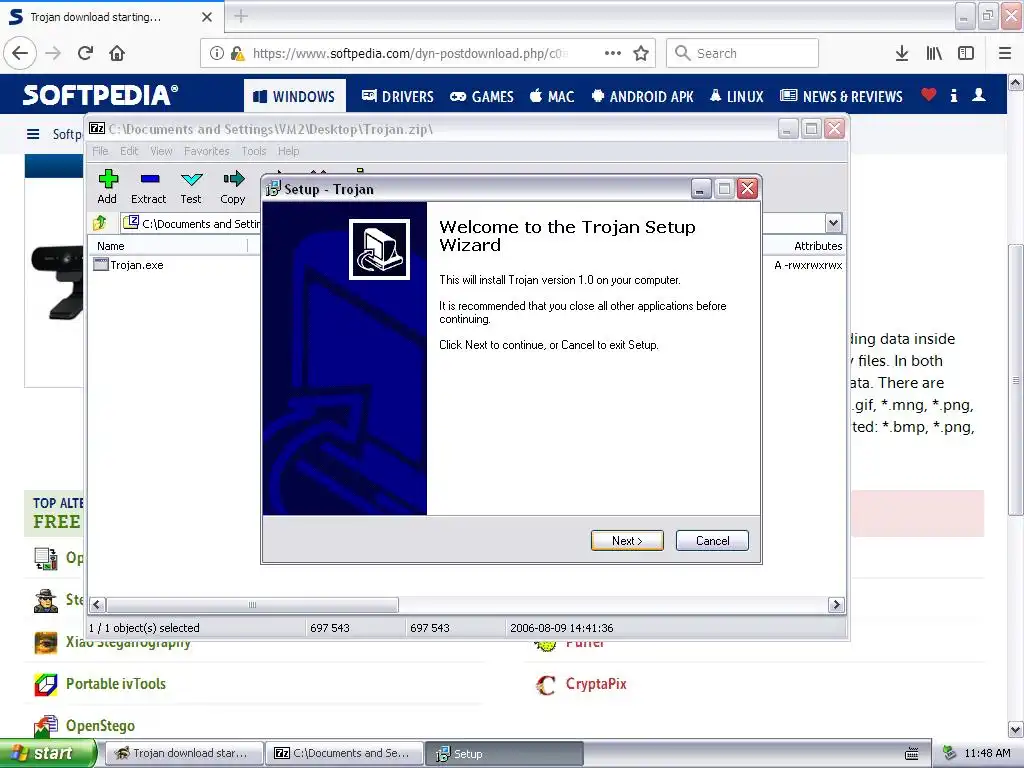Open the Drivers section on Softpedia

397,97
